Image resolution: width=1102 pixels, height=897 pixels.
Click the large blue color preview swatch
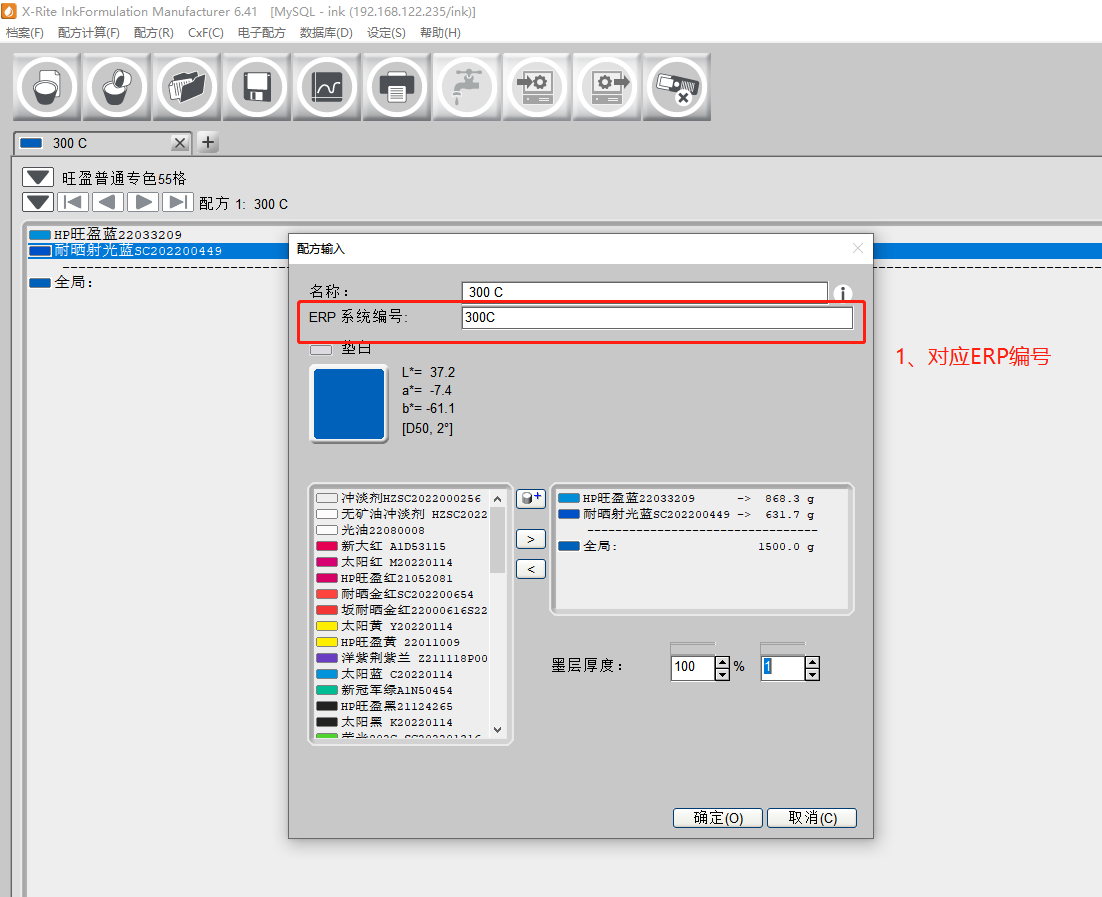(349, 404)
